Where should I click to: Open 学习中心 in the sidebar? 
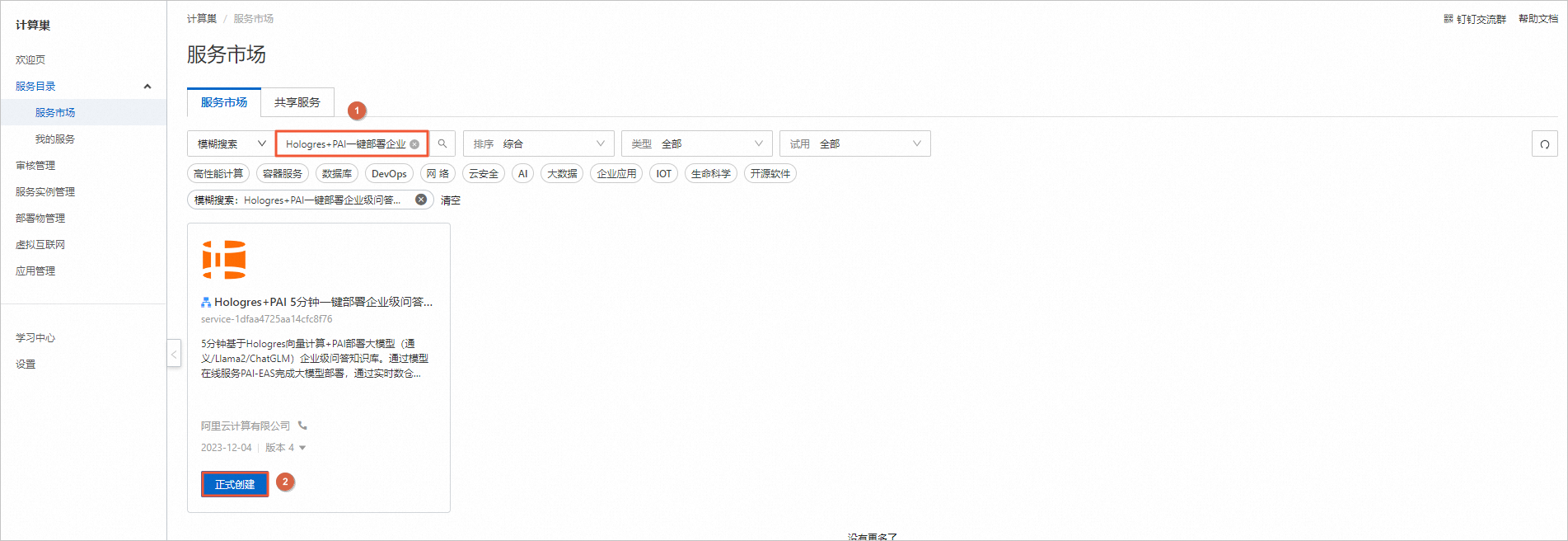point(35,337)
